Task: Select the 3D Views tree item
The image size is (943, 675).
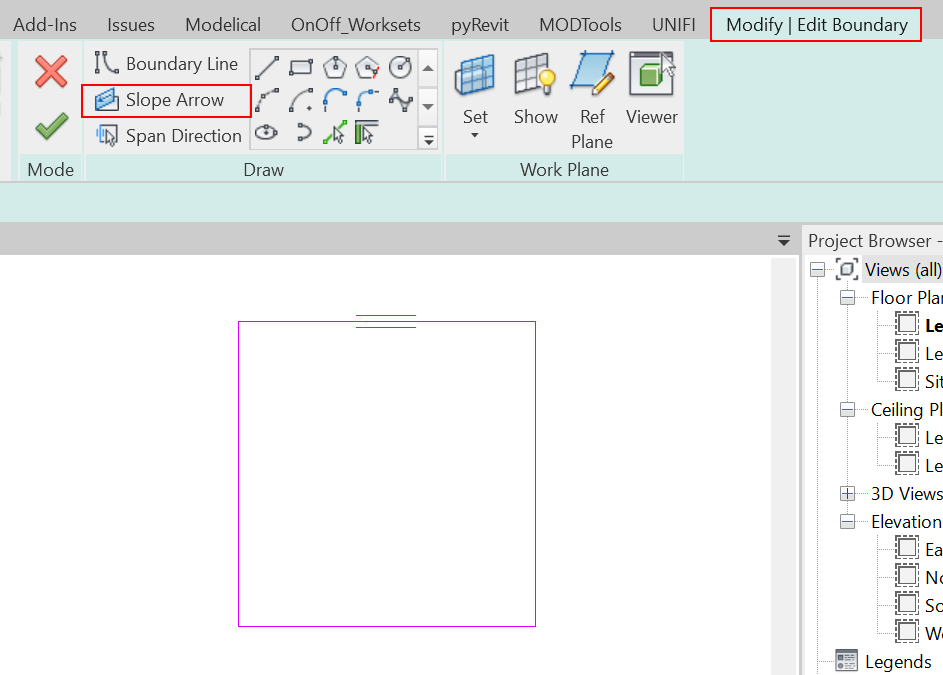Action: pyautogui.click(x=906, y=494)
